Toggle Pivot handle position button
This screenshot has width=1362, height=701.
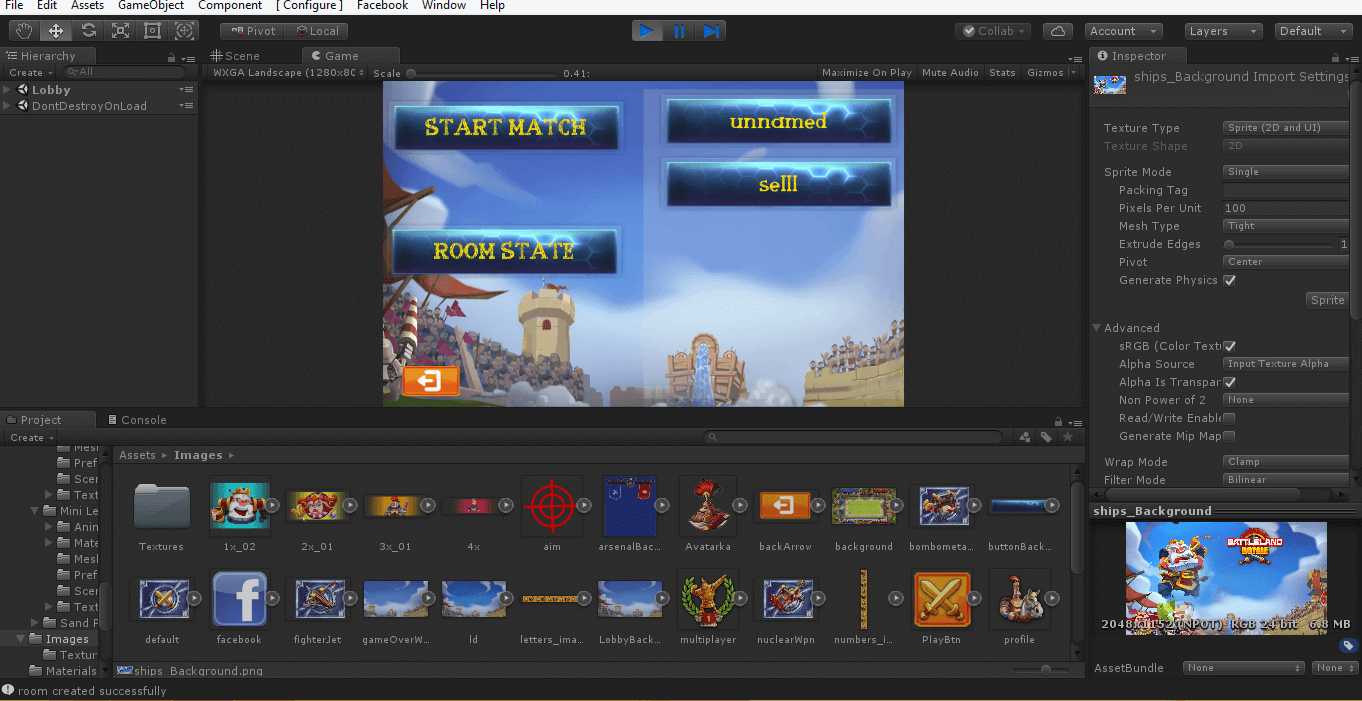252,31
